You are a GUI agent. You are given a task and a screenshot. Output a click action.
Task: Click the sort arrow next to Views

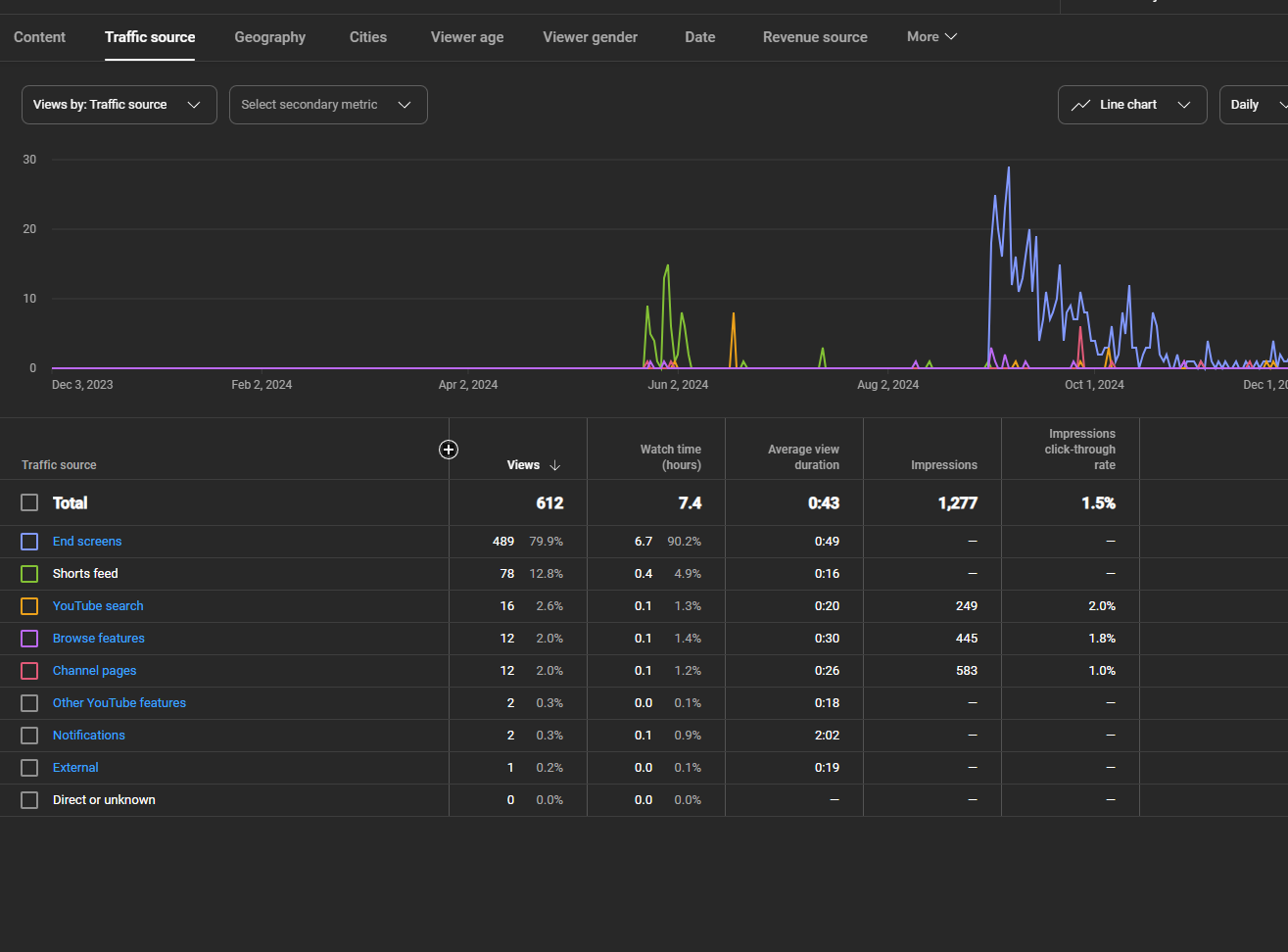point(555,465)
